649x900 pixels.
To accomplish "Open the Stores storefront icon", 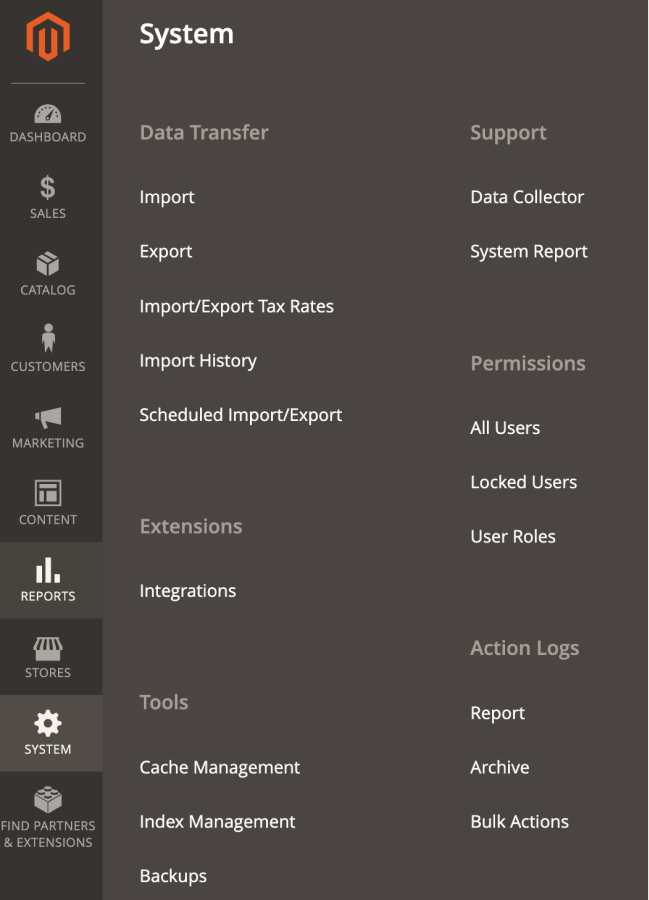I will (x=48, y=647).
